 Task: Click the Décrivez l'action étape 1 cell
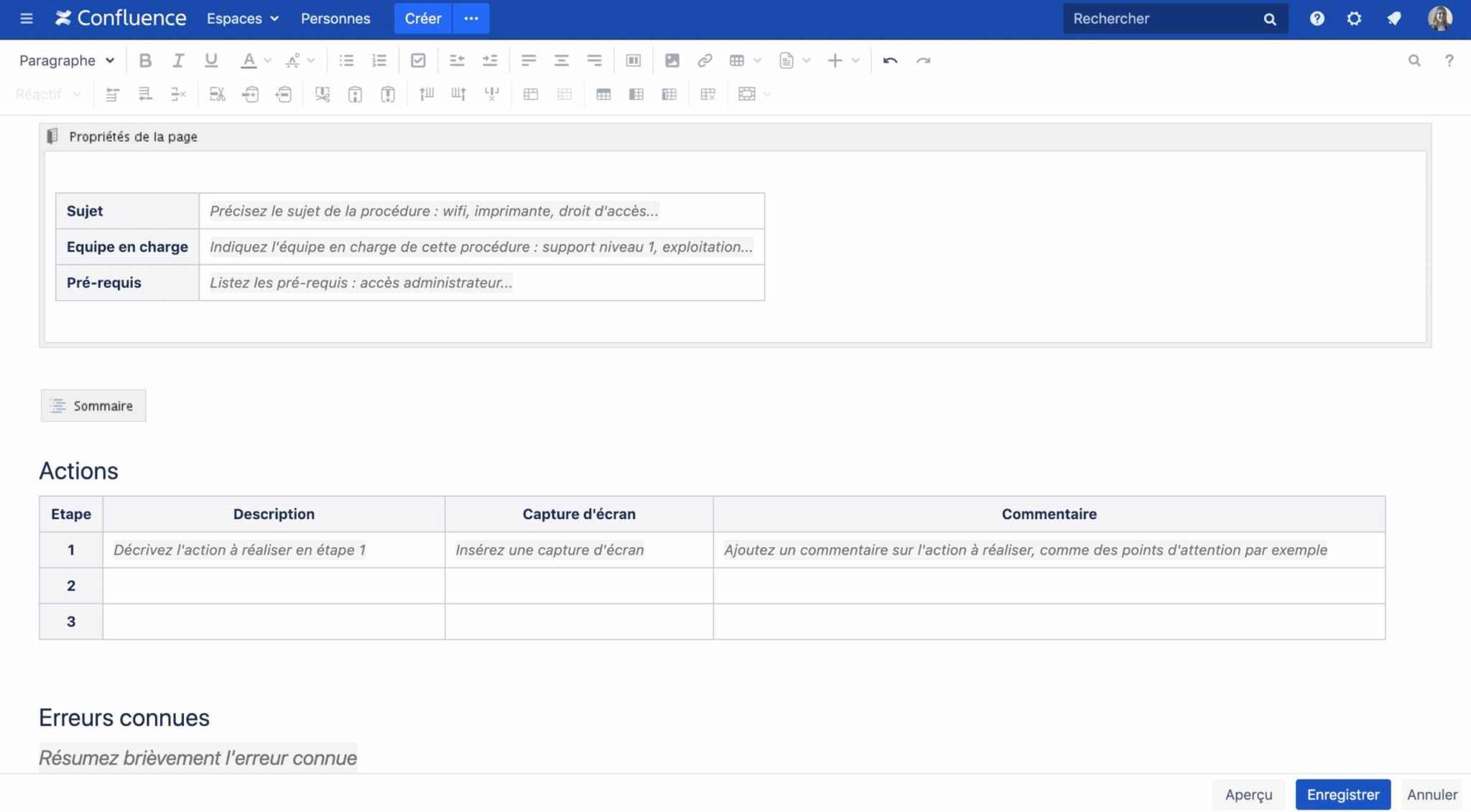(274, 550)
